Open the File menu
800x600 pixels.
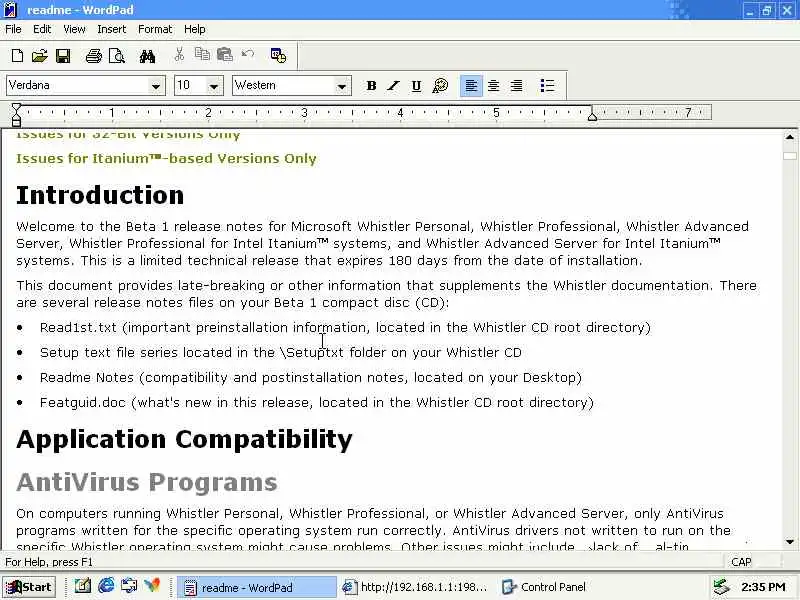[x=13, y=29]
